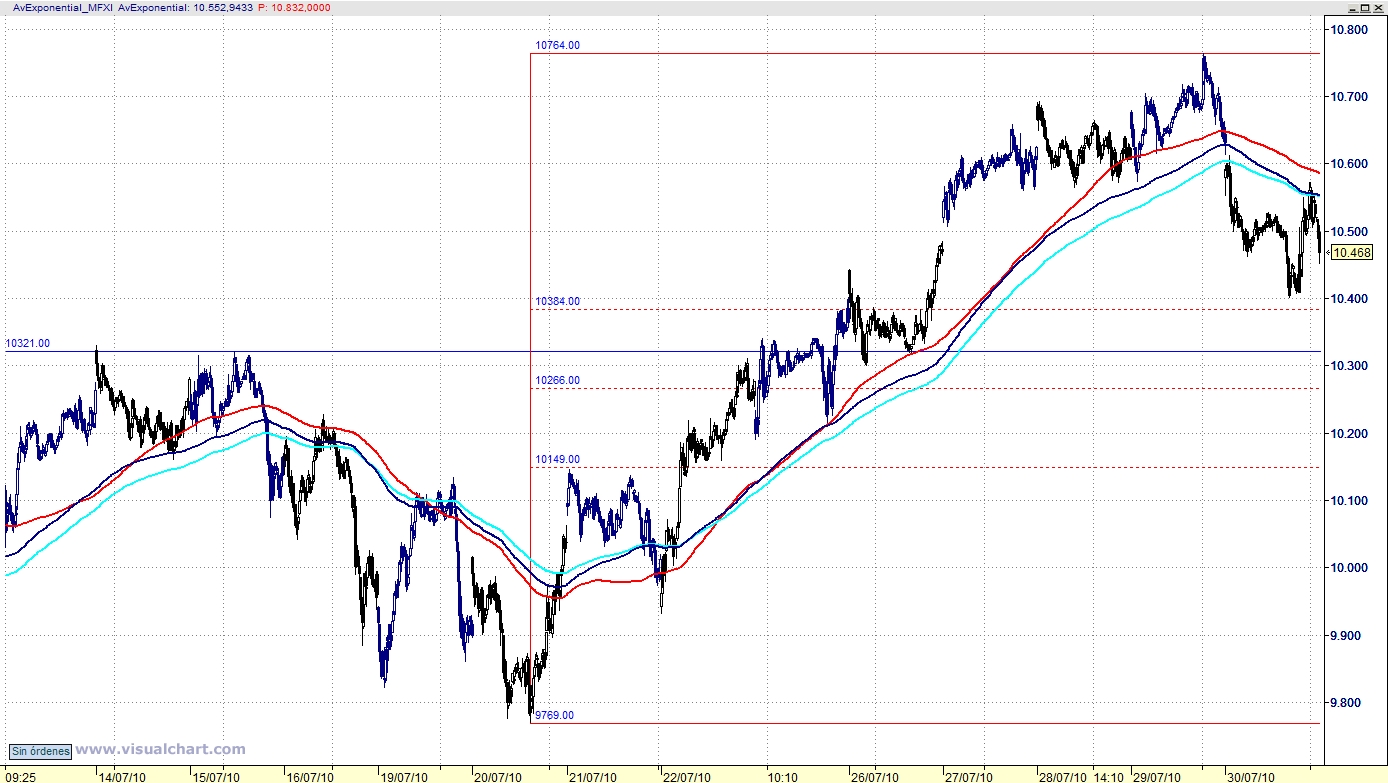Click the 14/07/10 date axis label
1388x783 pixels.
click(x=124, y=776)
